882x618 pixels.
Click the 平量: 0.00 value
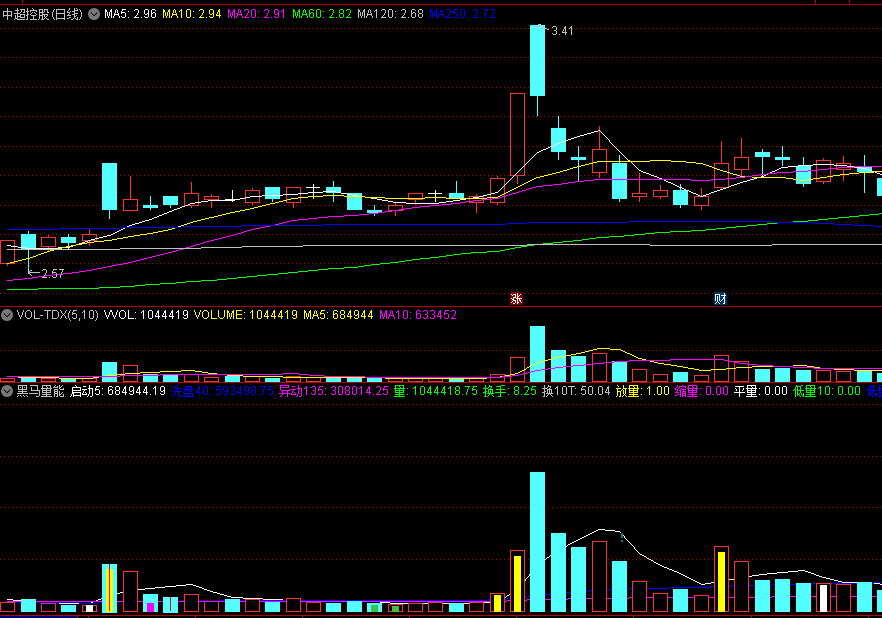(761, 391)
